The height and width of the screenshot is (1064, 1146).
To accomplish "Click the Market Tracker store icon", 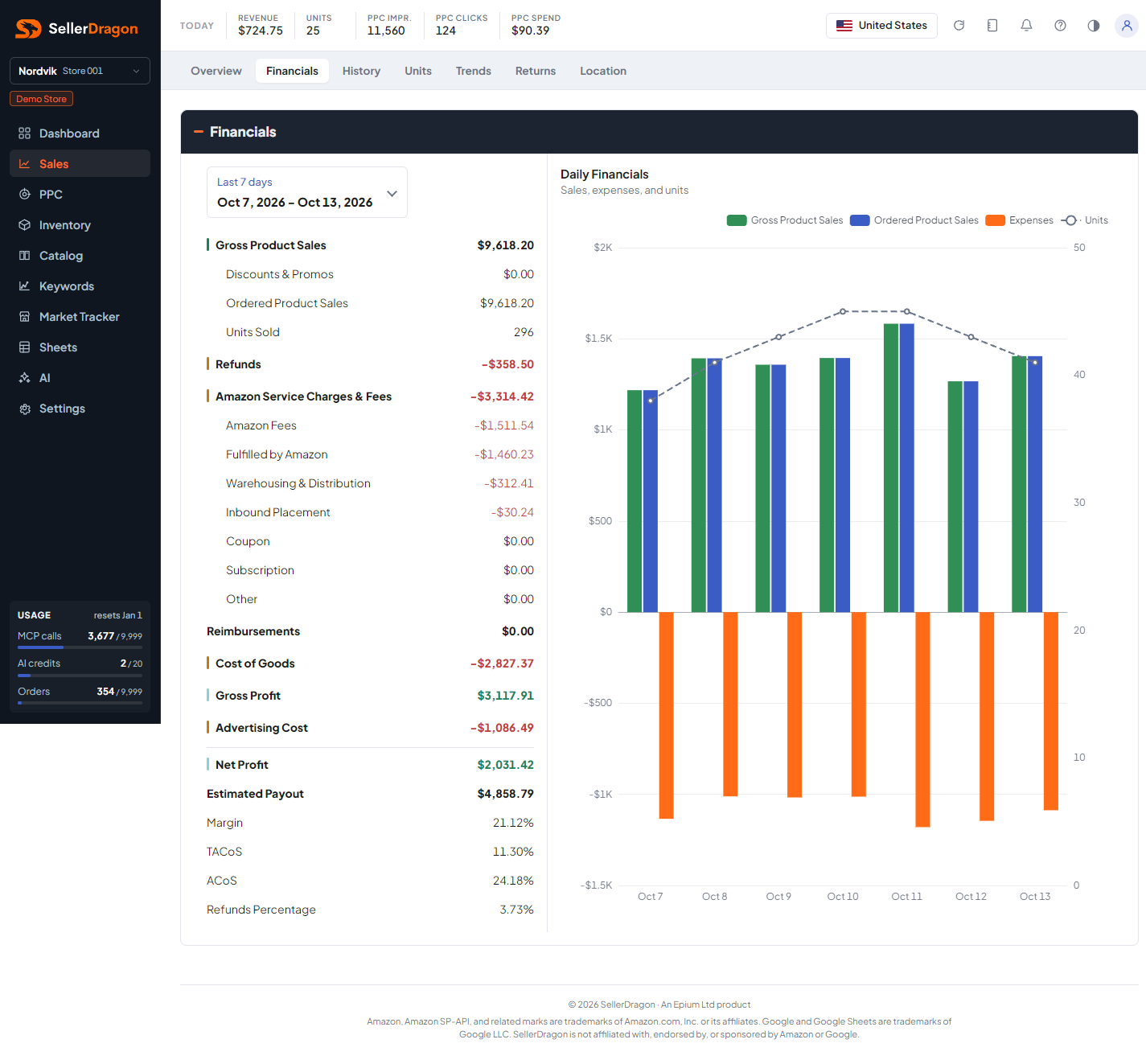I will point(25,317).
